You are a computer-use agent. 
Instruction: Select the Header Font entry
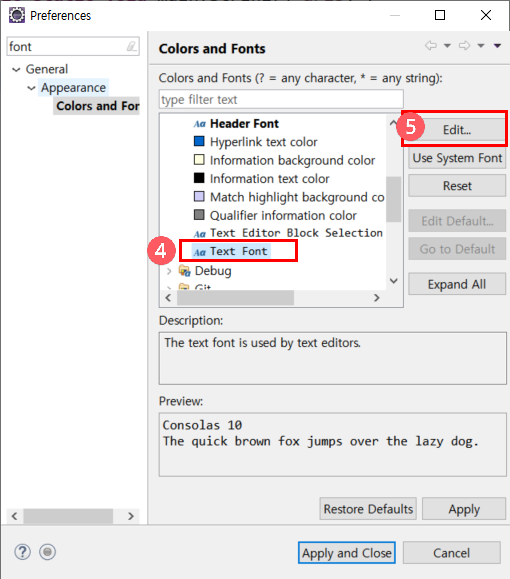(244, 124)
